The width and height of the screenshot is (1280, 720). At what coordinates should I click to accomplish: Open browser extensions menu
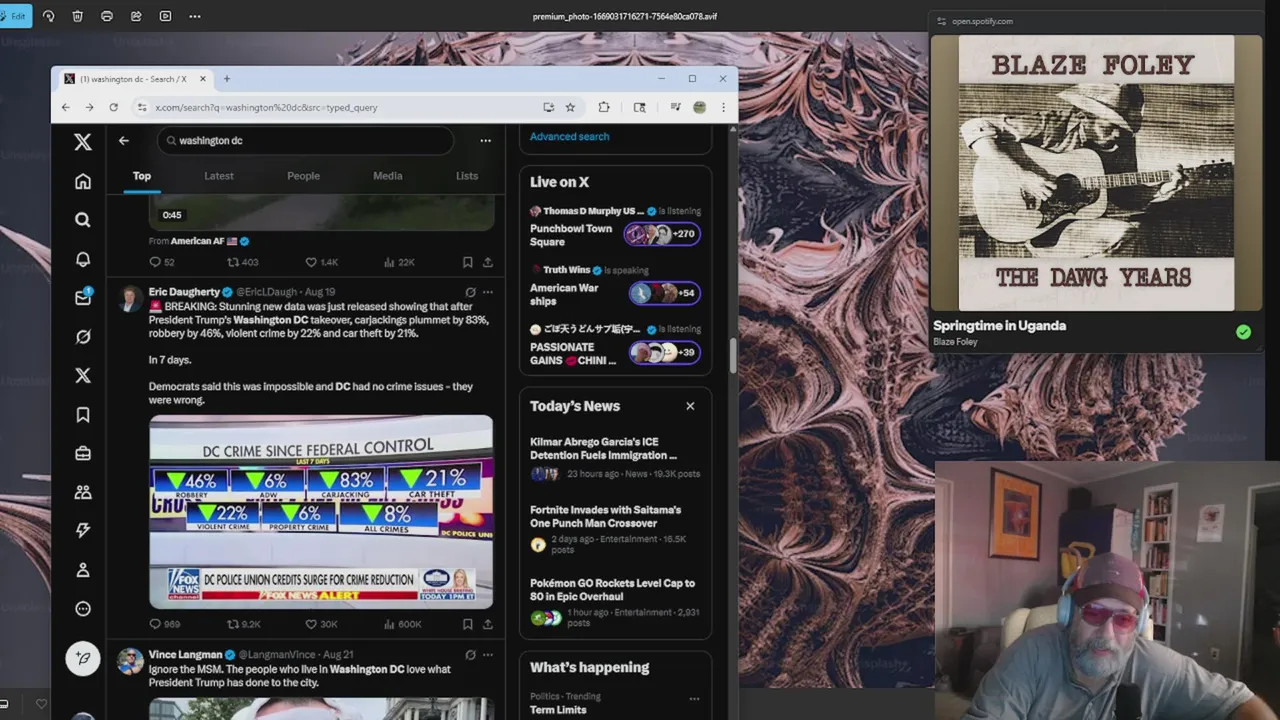604,107
